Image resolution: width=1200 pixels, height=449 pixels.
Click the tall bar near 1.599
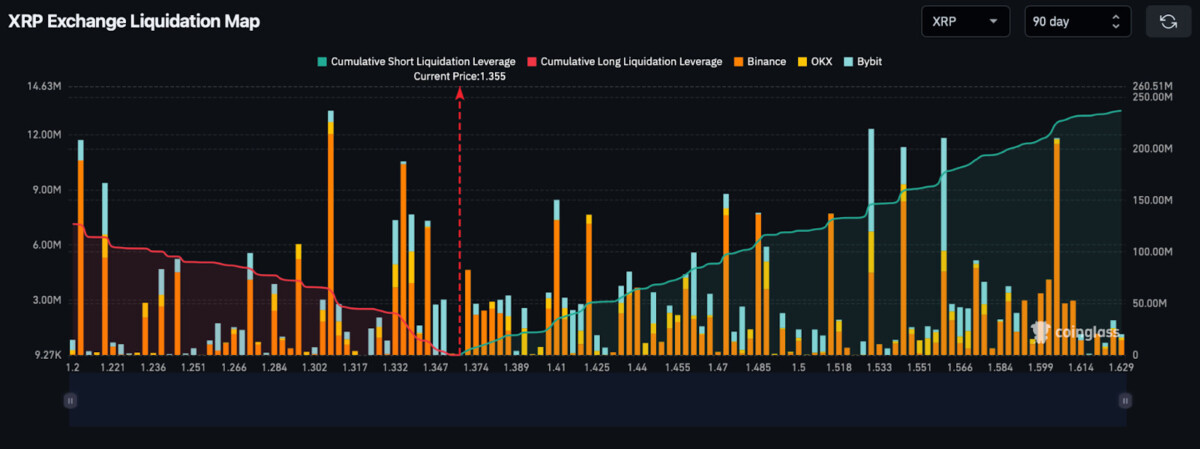point(1056,247)
